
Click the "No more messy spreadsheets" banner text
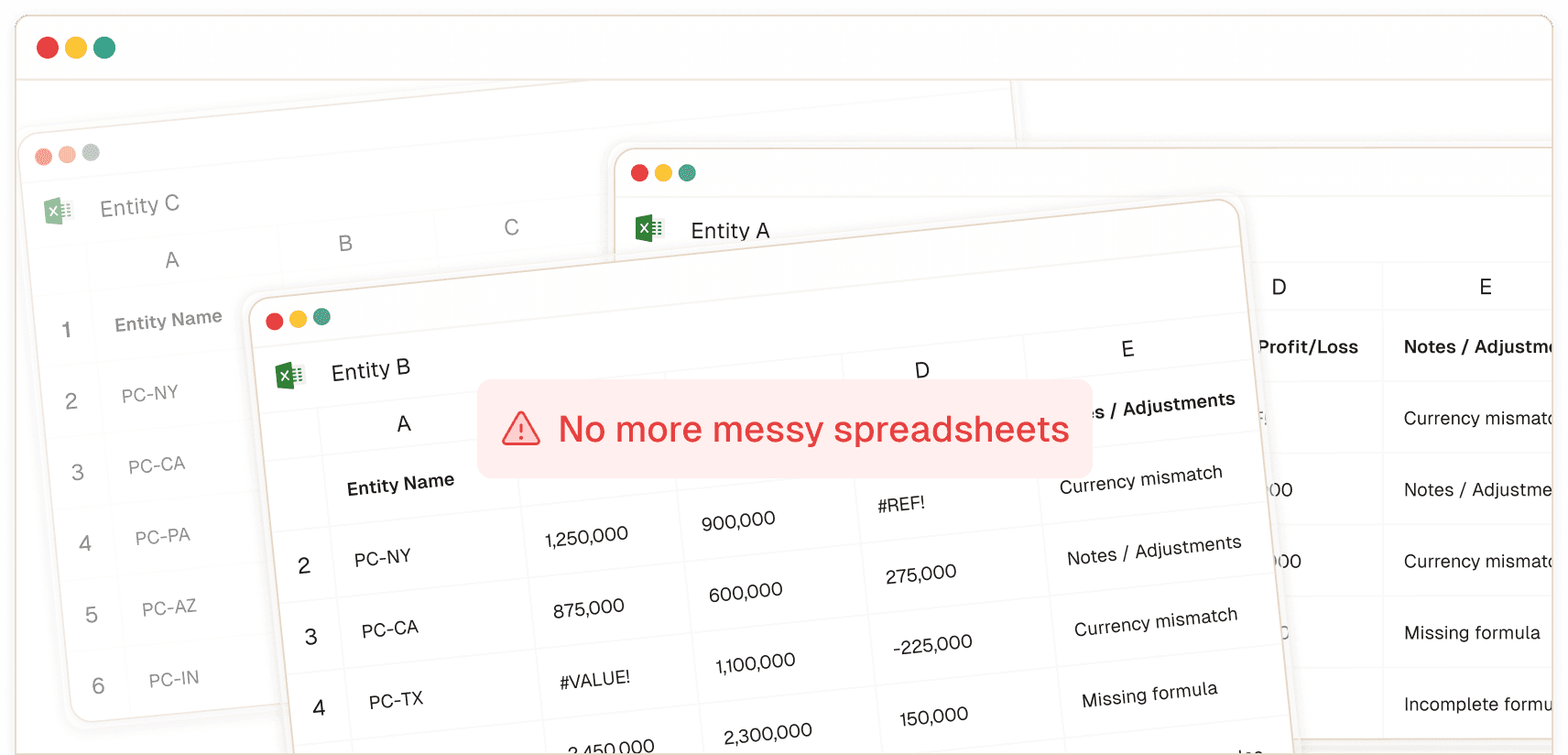813,429
